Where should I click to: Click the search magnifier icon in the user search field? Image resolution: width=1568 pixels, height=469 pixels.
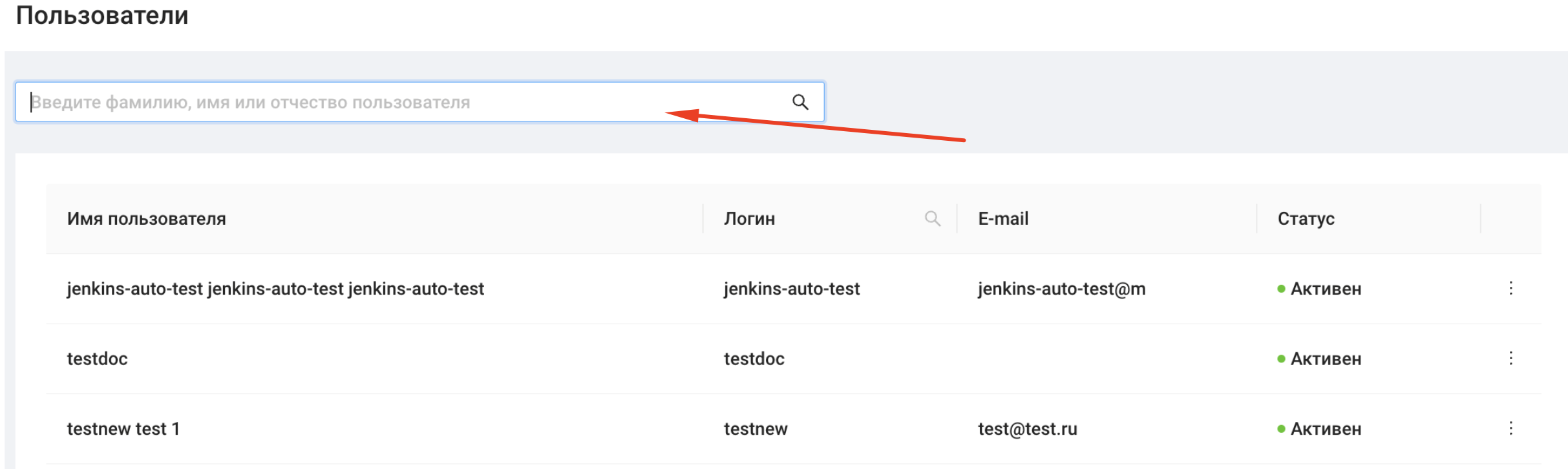point(800,102)
